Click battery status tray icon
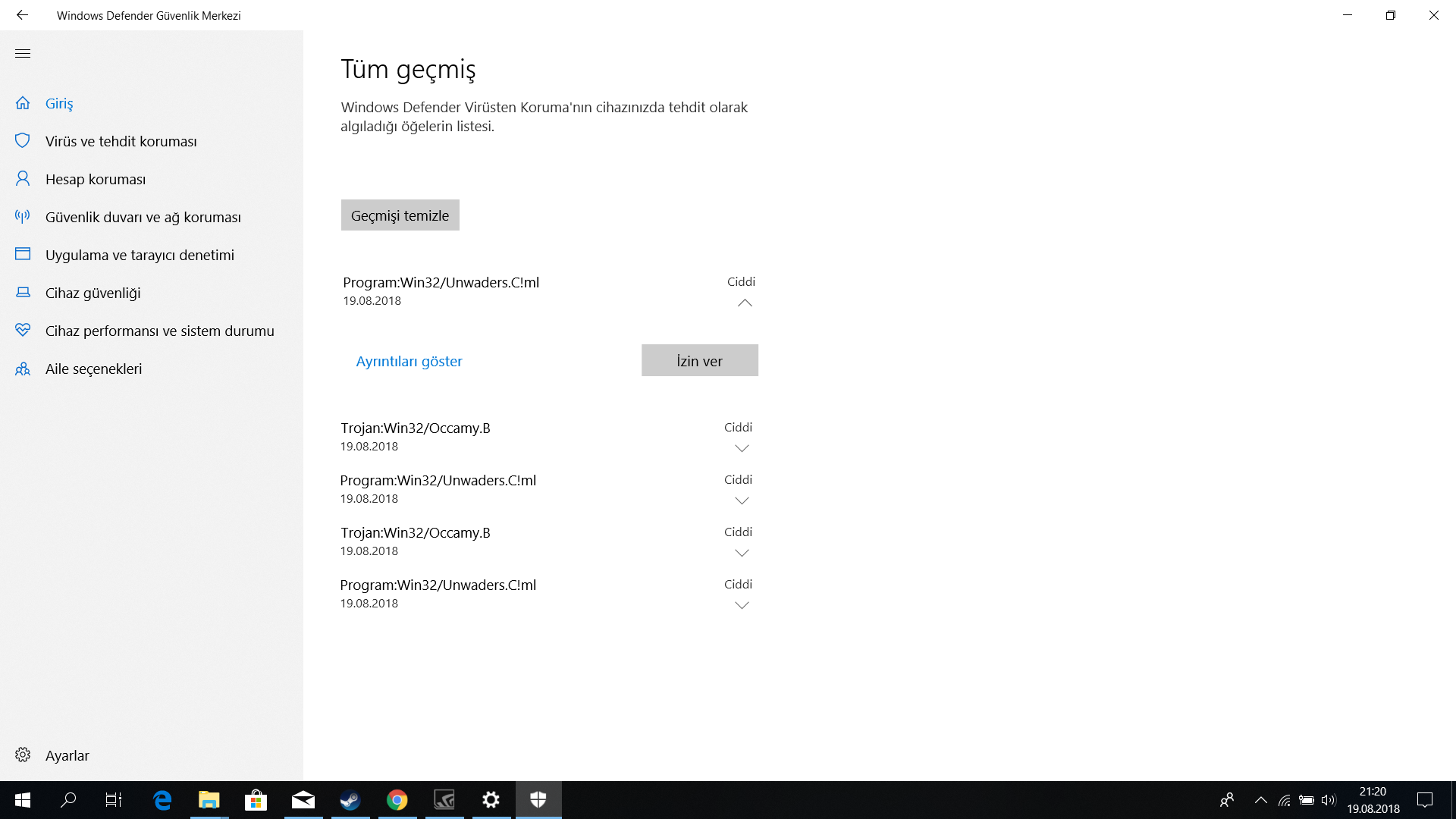Screen dimensions: 1456x819 tap(1307, 800)
